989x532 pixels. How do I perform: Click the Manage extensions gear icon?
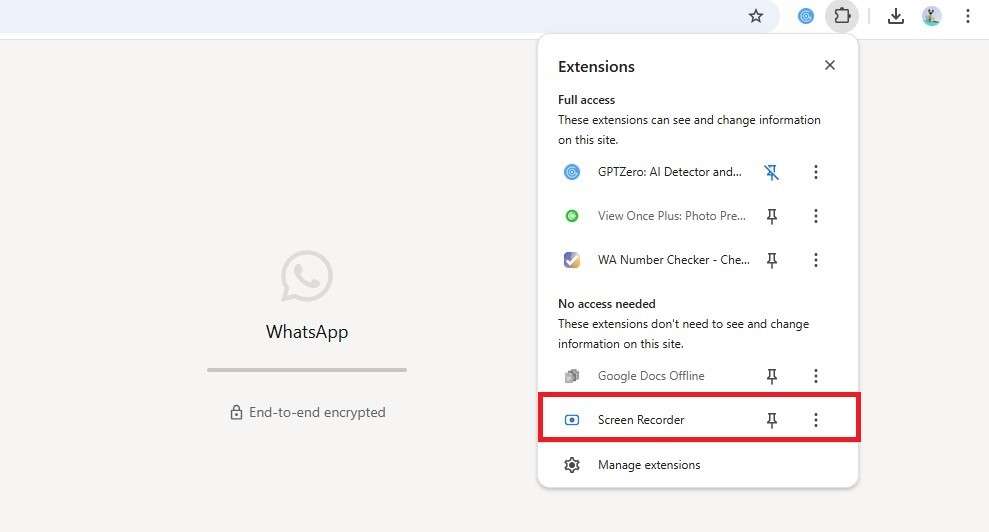[x=571, y=465]
